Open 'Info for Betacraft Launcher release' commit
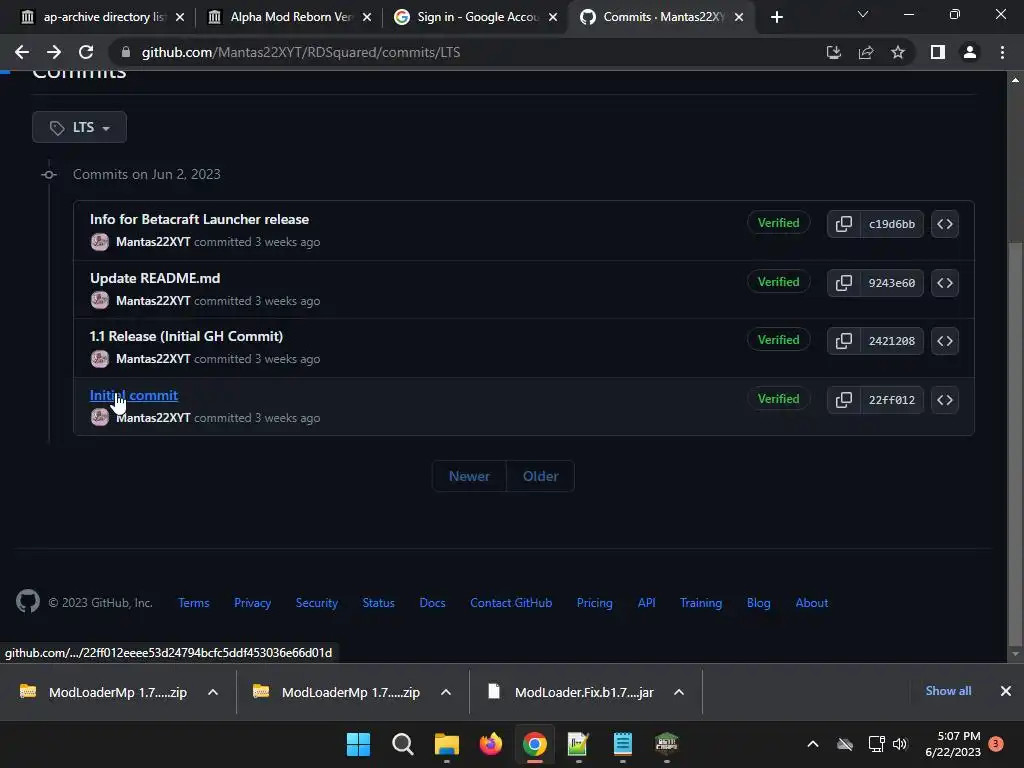Viewport: 1024px width, 768px height. (x=199, y=219)
